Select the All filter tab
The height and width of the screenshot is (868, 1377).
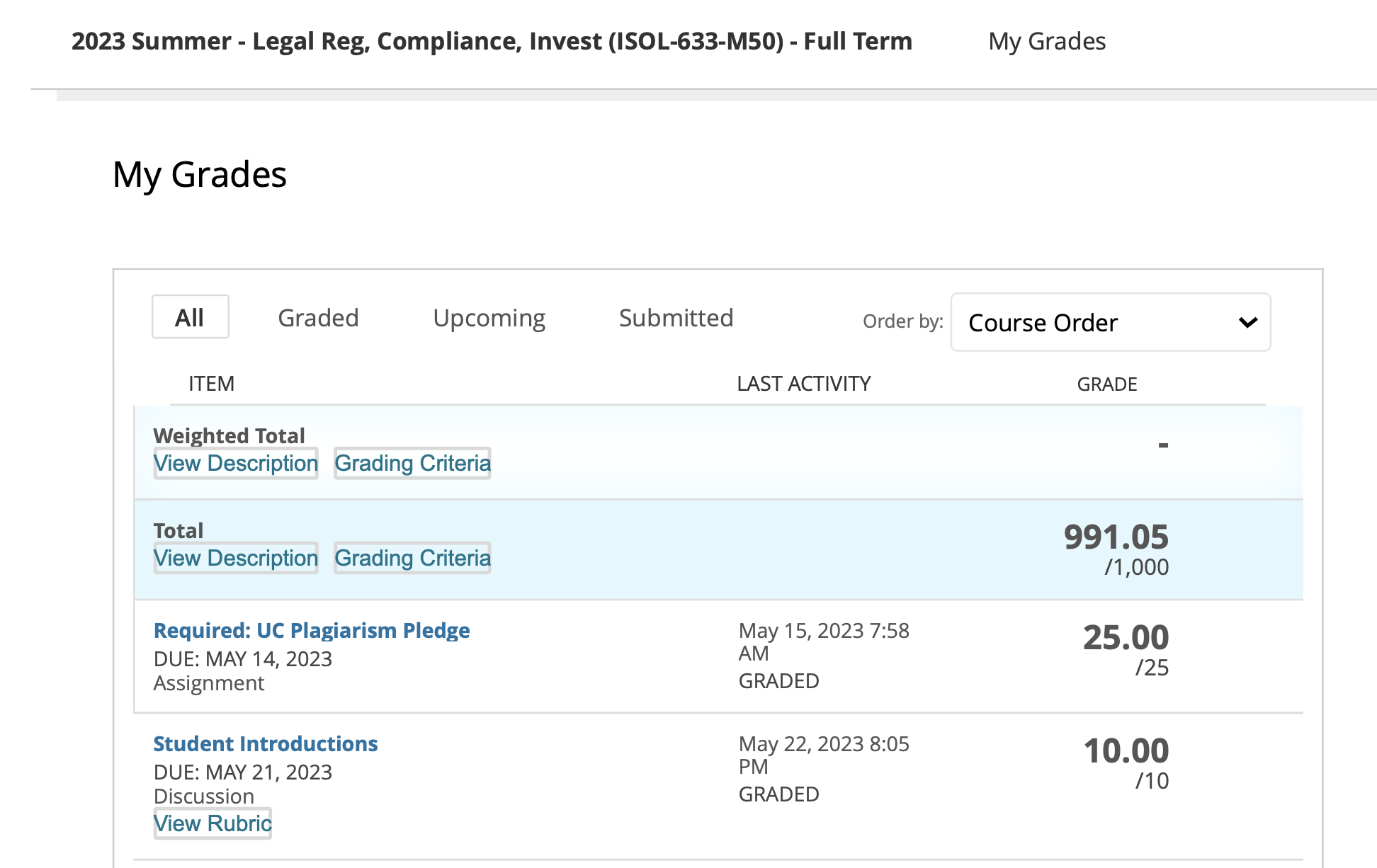tap(190, 317)
